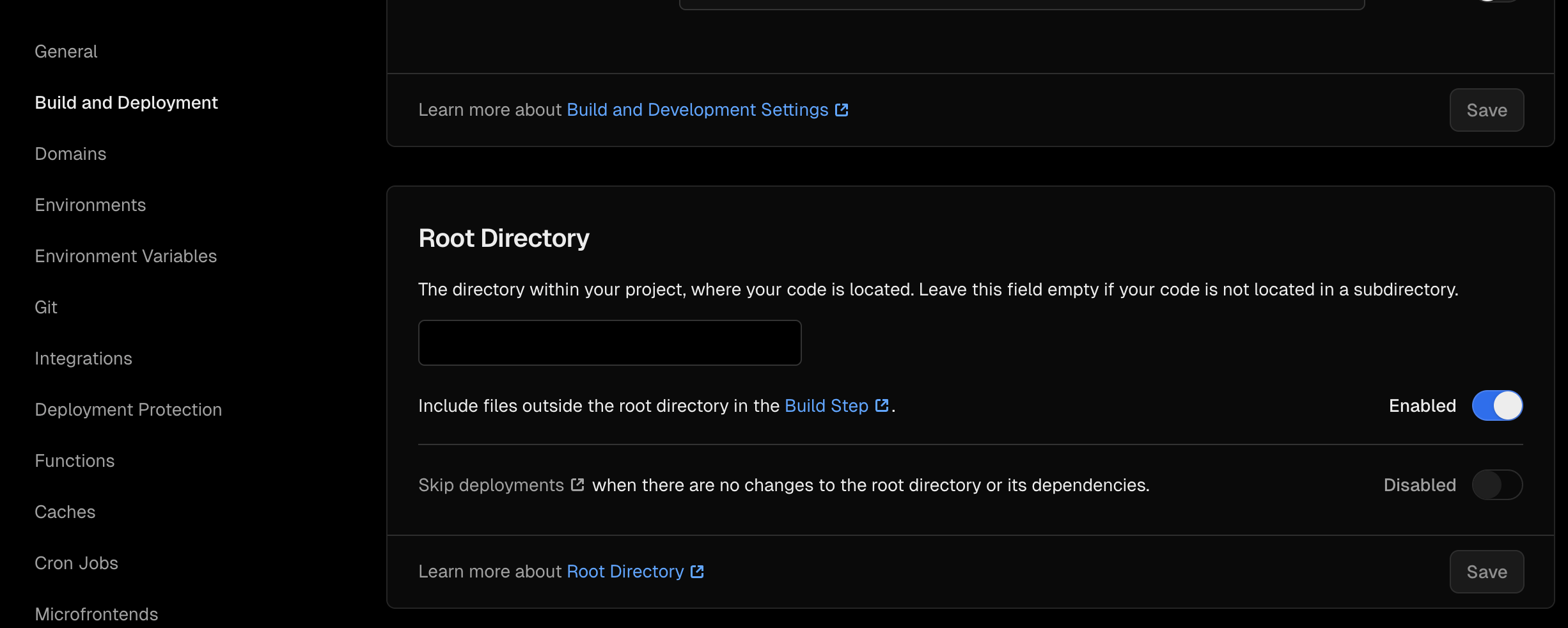Open Functions settings in sidebar

click(75, 460)
